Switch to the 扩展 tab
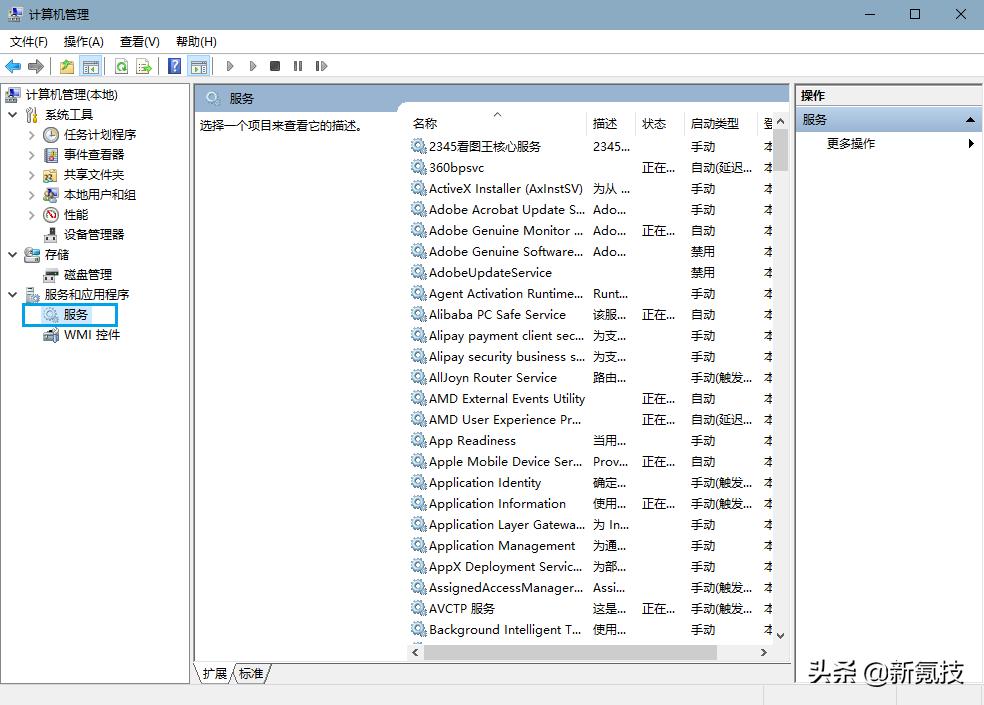Screen dimensions: 984x705 click(213, 673)
